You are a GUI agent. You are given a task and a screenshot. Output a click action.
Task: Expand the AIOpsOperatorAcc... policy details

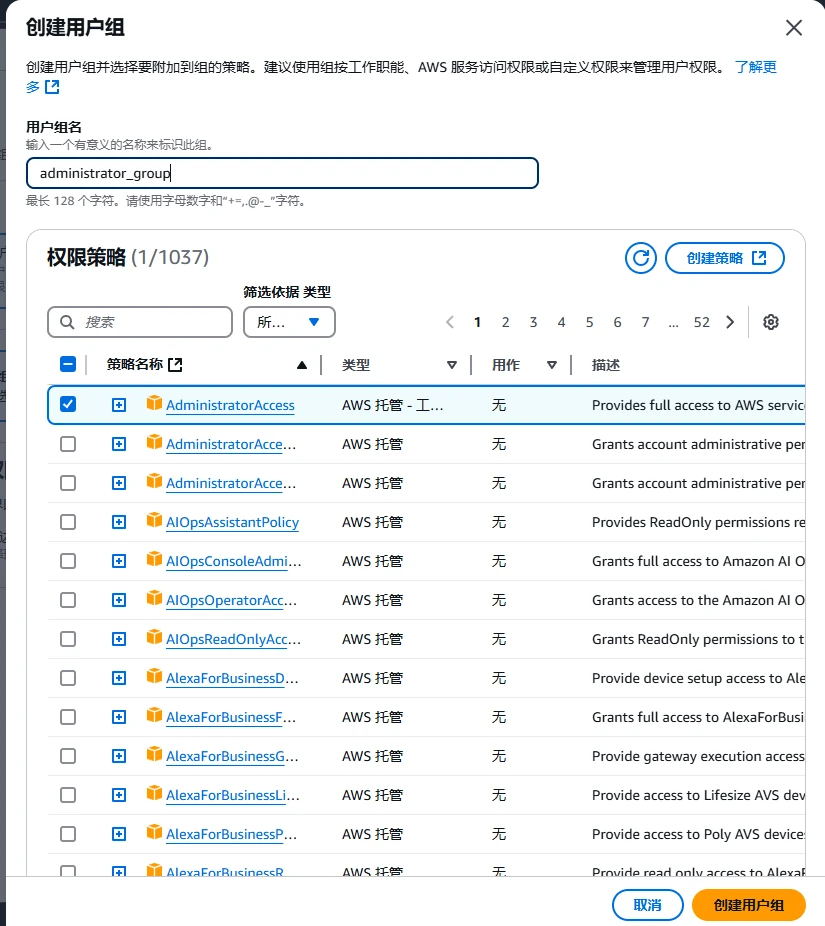(119, 600)
